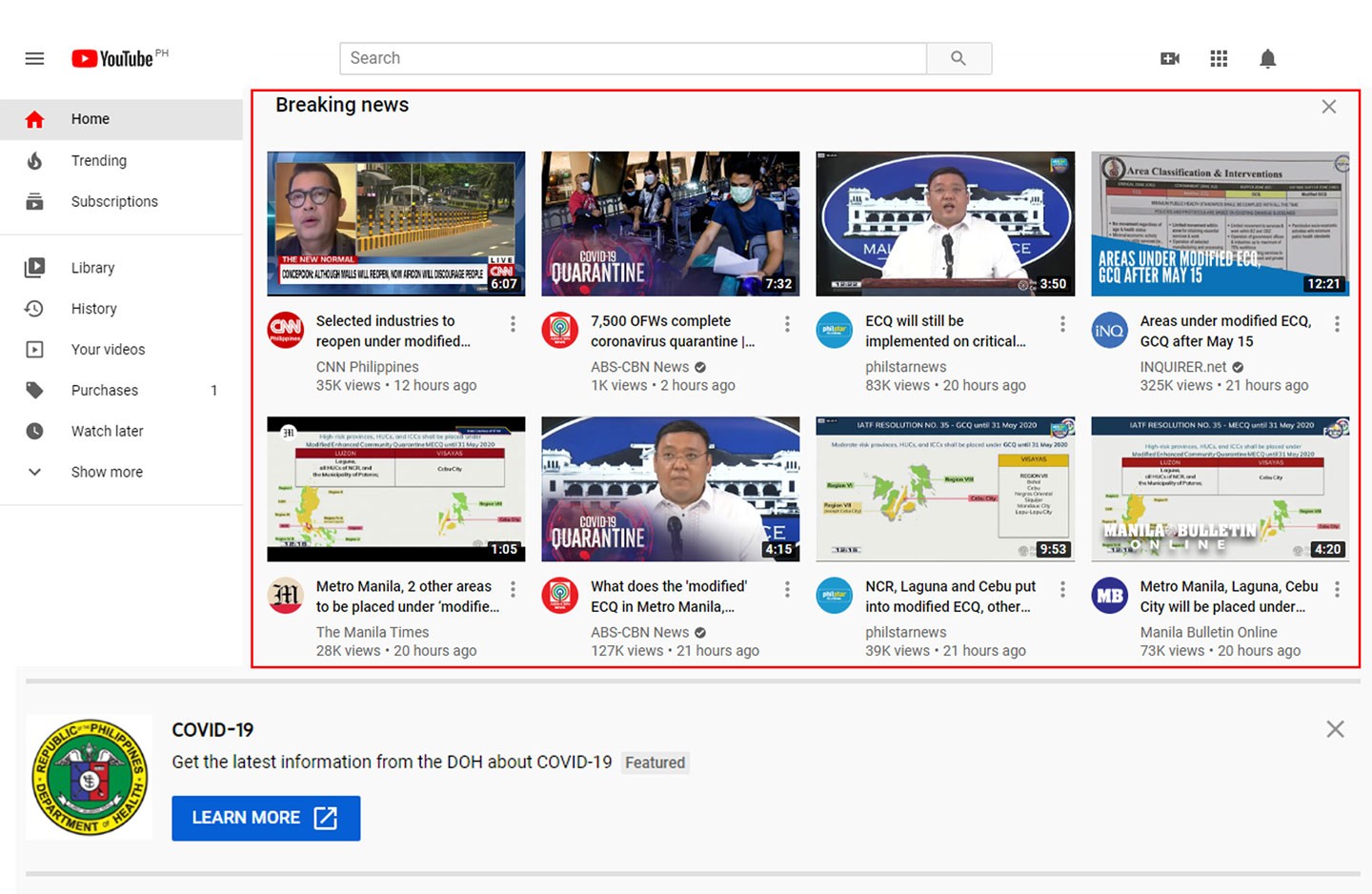Go to Trending in sidebar
Screen dimensions: 1372x894
[x=98, y=161]
